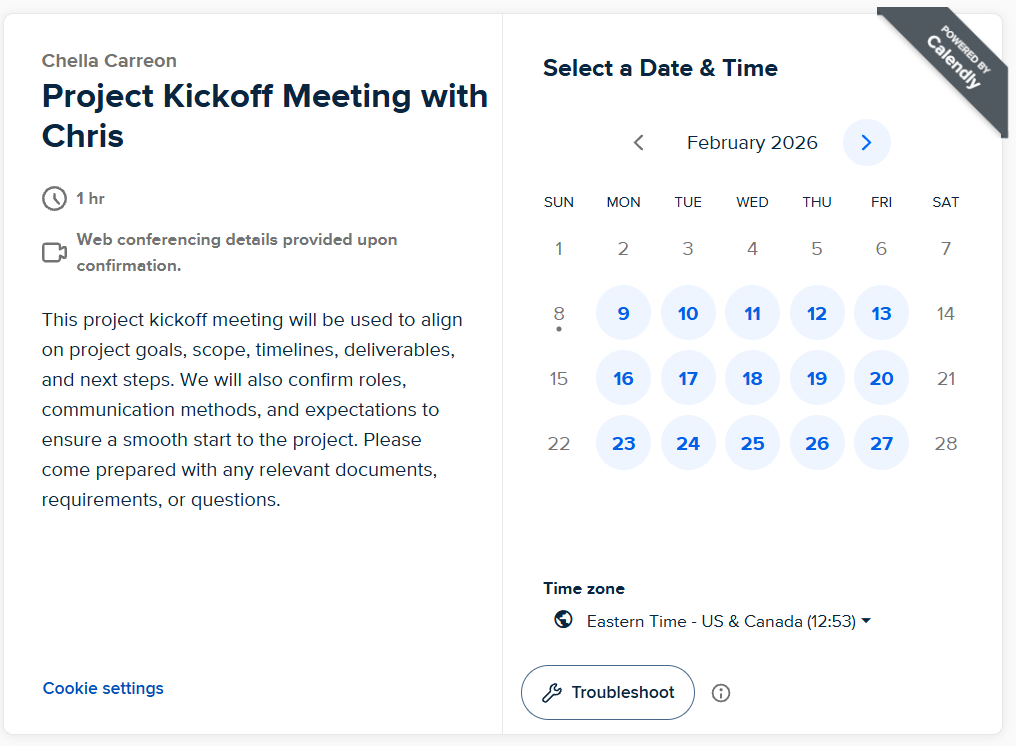Select February 16 on the calendar
The image size is (1016, 746).
[x=623, y=379]
